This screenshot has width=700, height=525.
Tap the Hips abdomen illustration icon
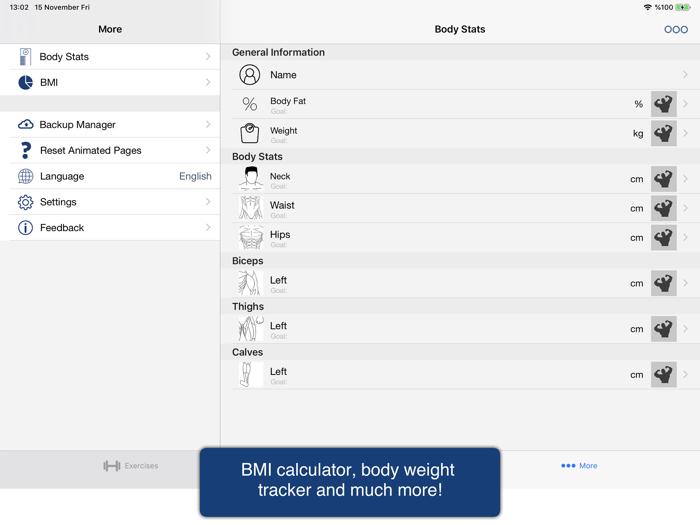[x=250, y=237]
